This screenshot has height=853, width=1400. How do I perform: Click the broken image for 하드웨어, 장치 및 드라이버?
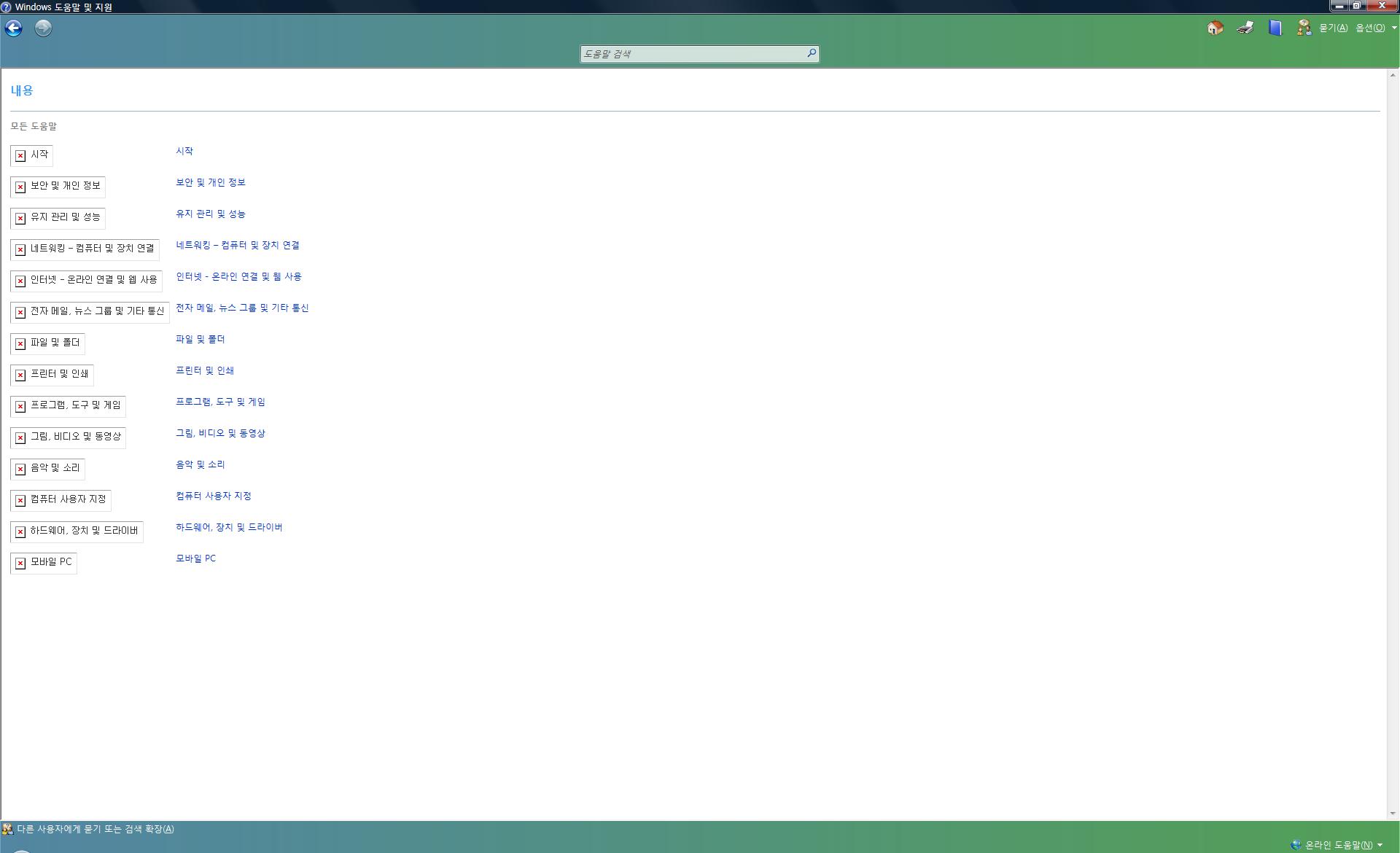point(77,531)
